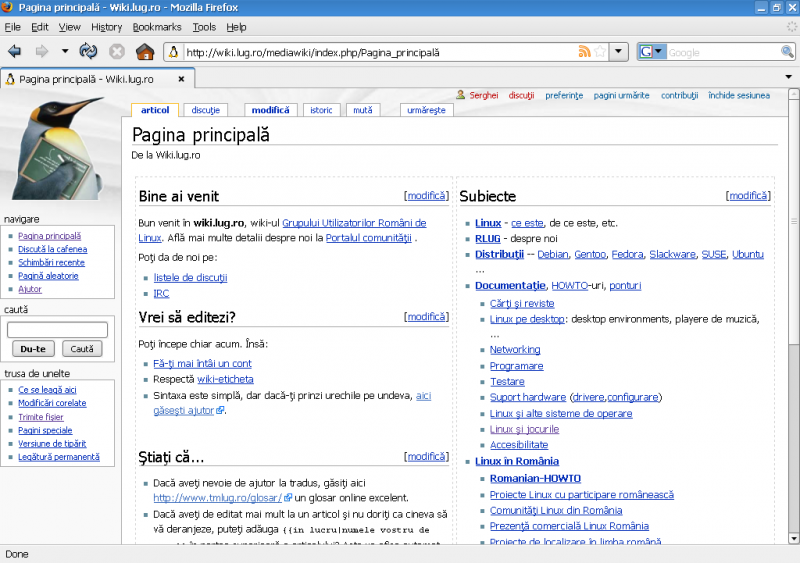Click the user icon next to Serghei
The width and height of the screenshot is (800, 563).
461,95
